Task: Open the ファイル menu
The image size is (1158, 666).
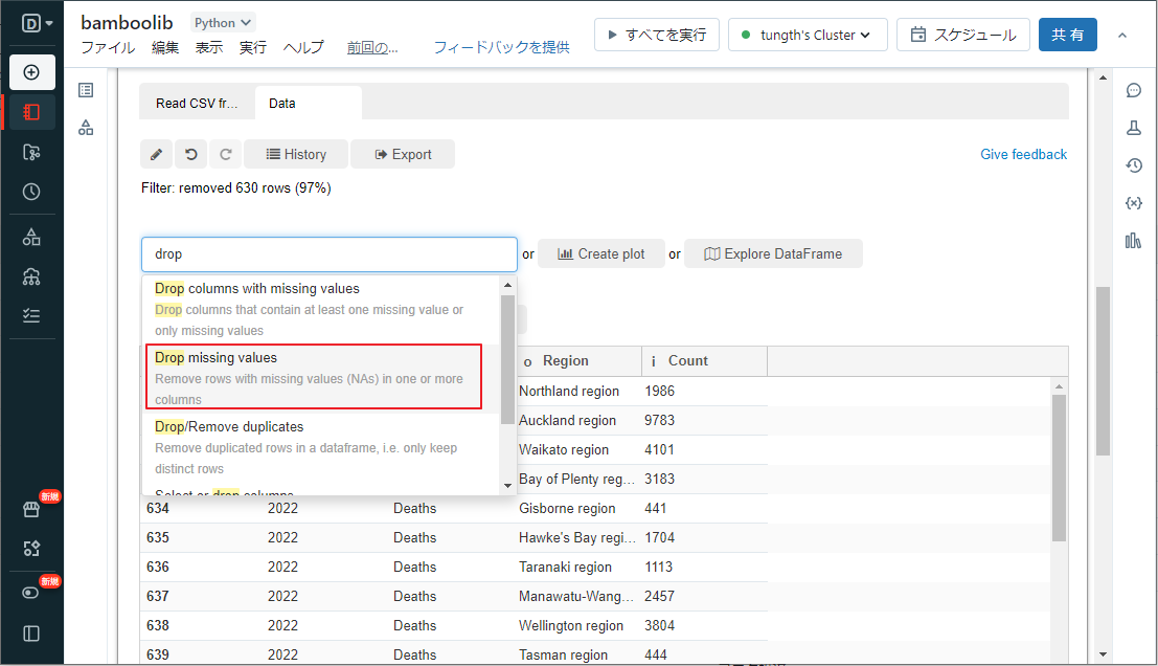Action: click(108, 47)
